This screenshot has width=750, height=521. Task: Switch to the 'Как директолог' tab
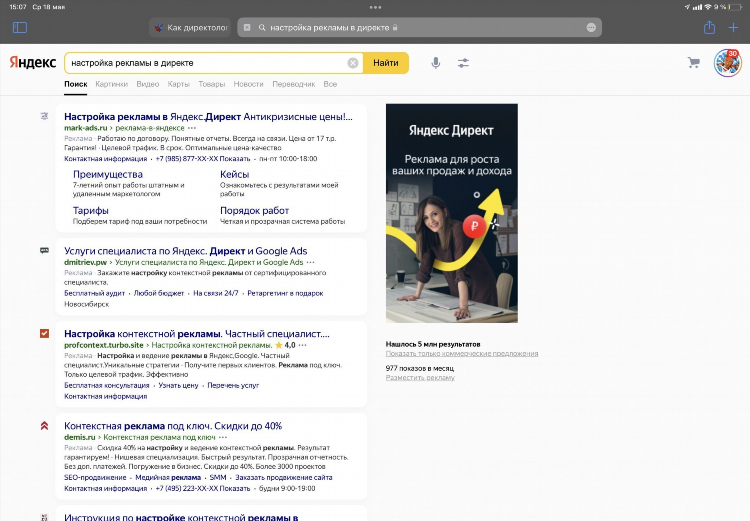[x=190, y=28]
